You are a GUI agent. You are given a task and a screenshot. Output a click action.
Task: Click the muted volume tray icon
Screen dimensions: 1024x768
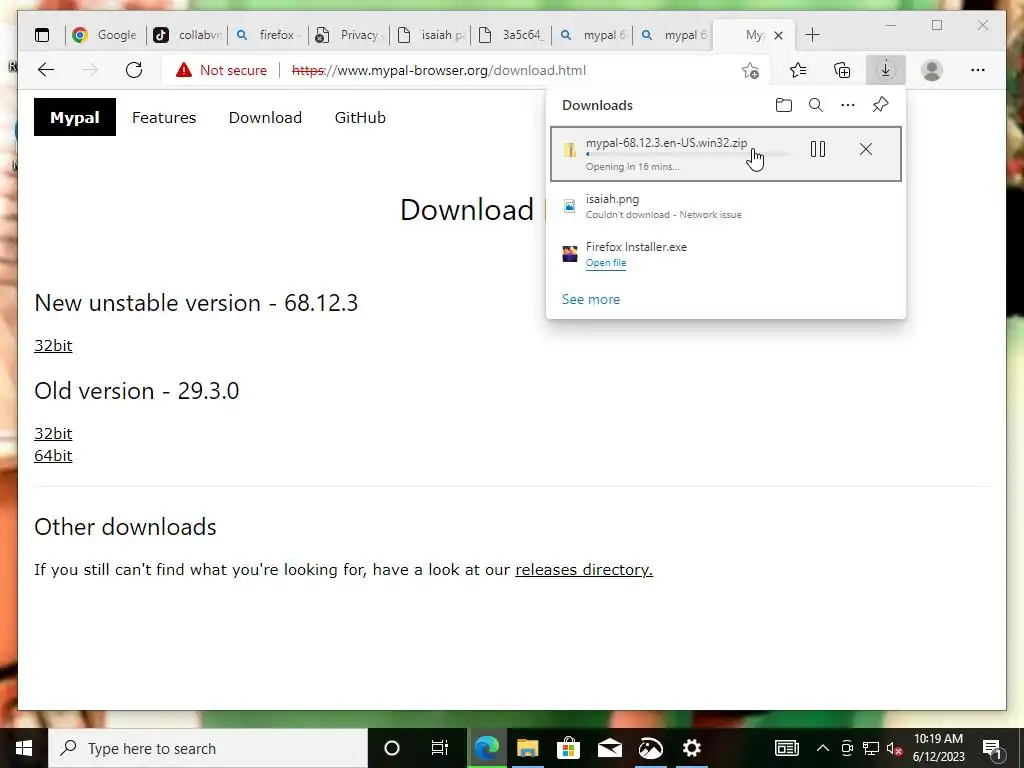click(x=894, y=748)
